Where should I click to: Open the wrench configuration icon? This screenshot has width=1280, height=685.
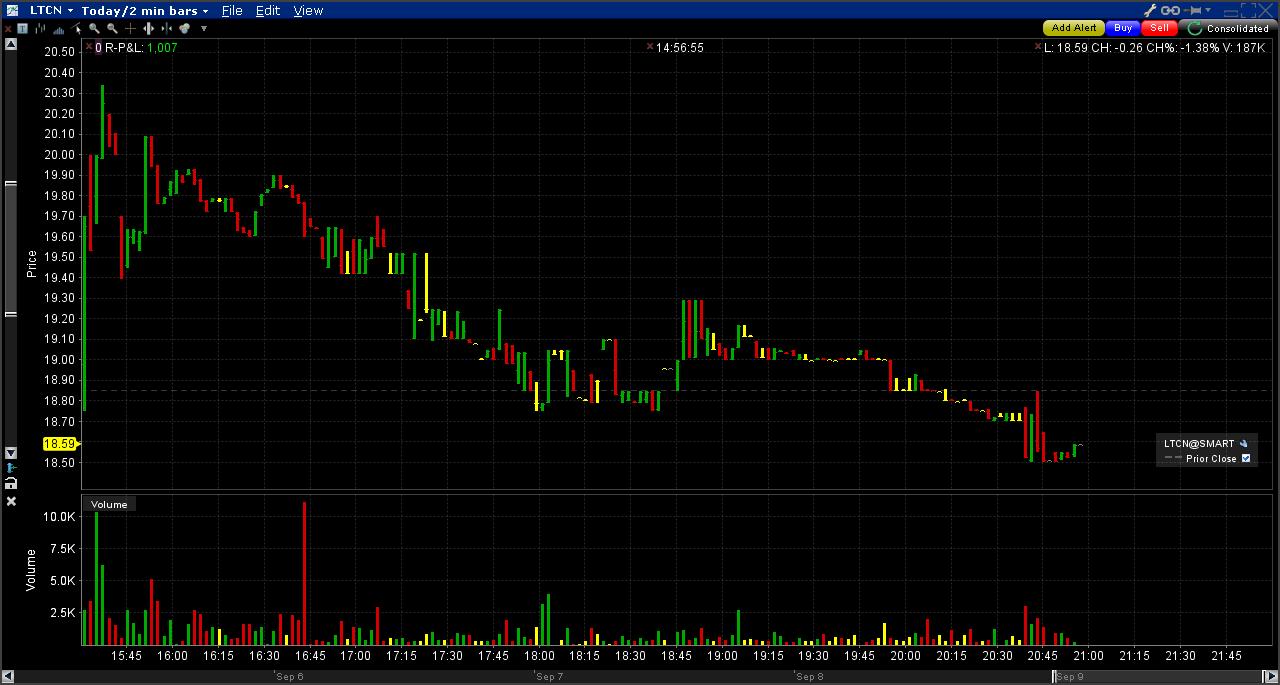pos(1150,10)
